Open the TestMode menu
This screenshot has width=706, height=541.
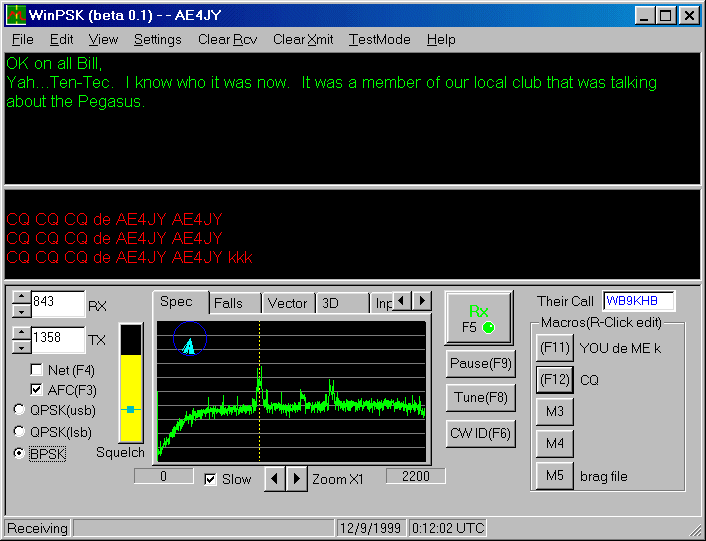click(380, 40)
